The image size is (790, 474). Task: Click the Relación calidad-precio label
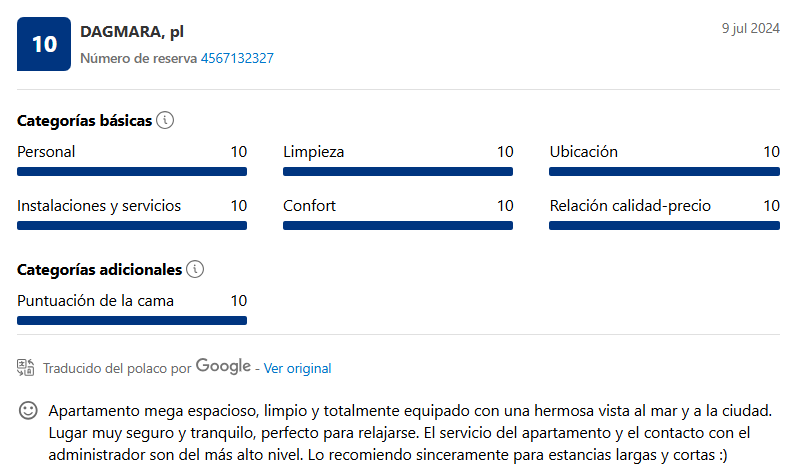tap(630, 206)
